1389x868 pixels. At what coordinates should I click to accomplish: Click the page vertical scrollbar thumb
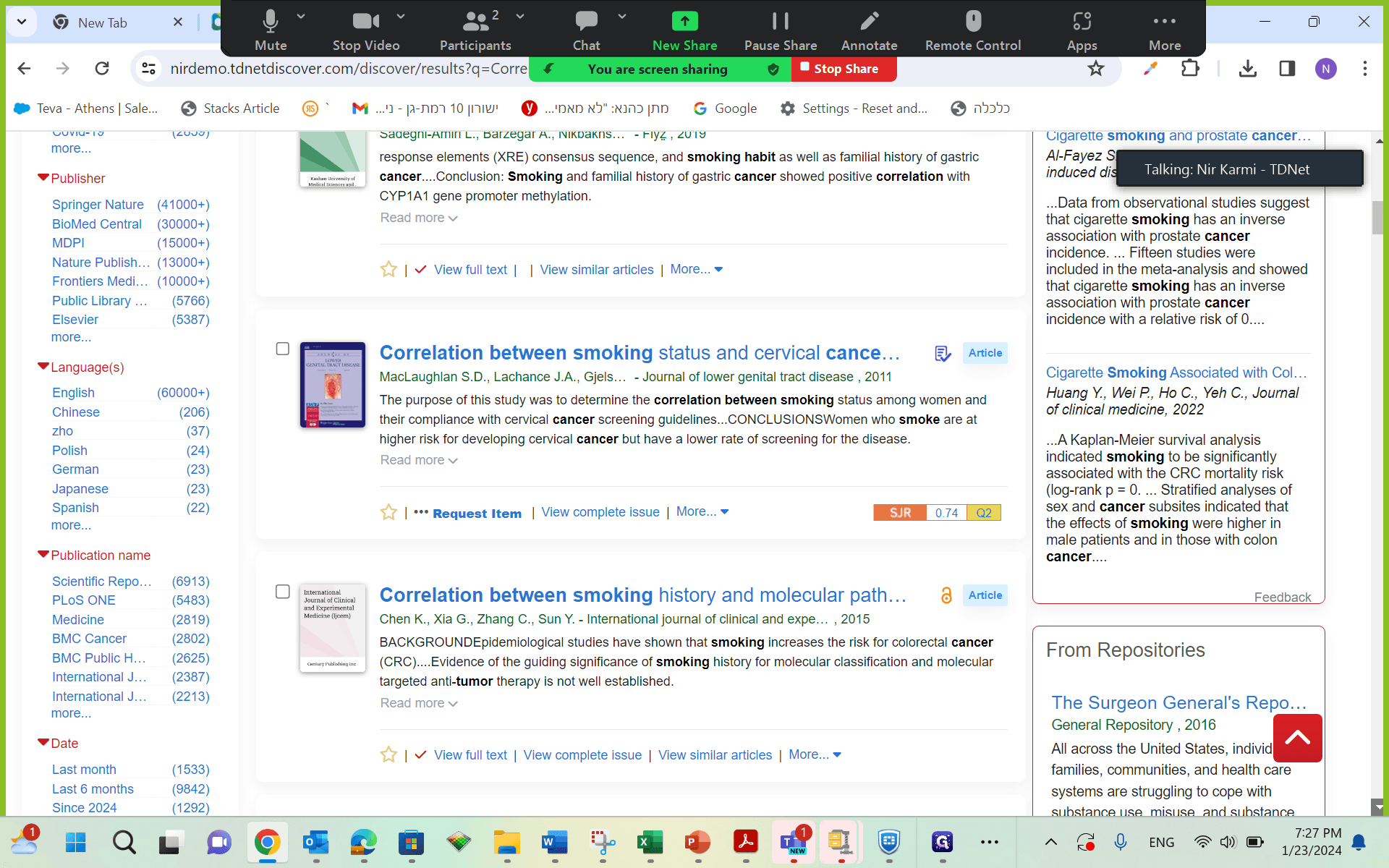pyautogui.click(x=1377, y=217)
